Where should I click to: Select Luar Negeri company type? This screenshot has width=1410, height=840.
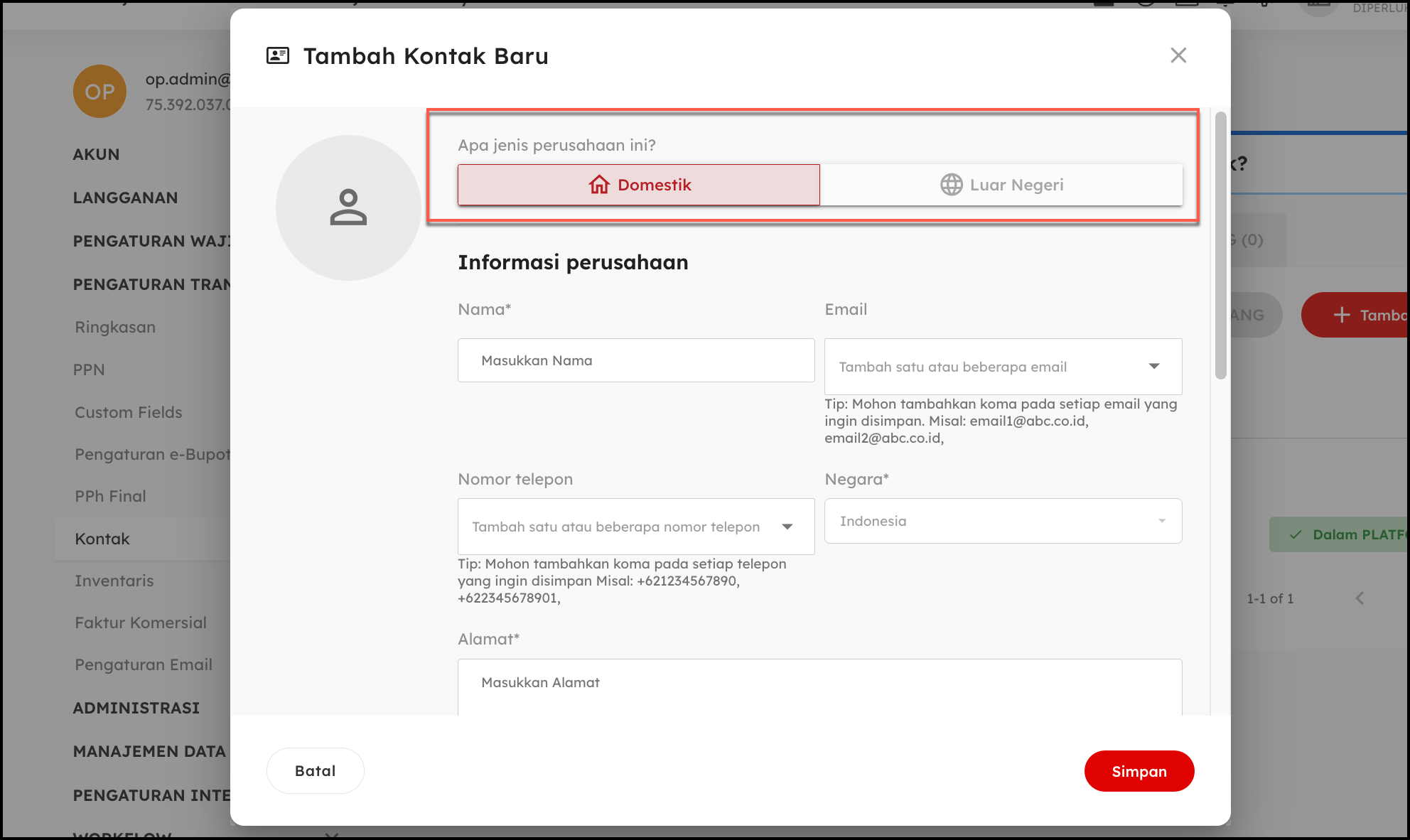tap(1001, 185)
